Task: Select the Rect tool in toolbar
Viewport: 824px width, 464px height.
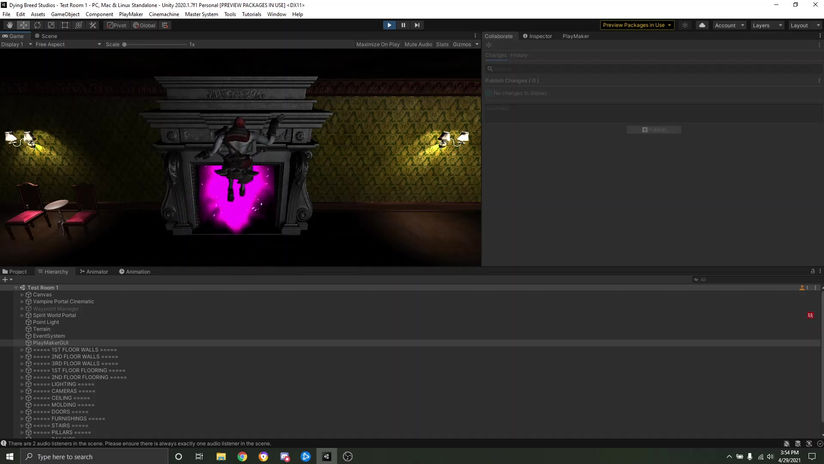Action: point(65,25)
